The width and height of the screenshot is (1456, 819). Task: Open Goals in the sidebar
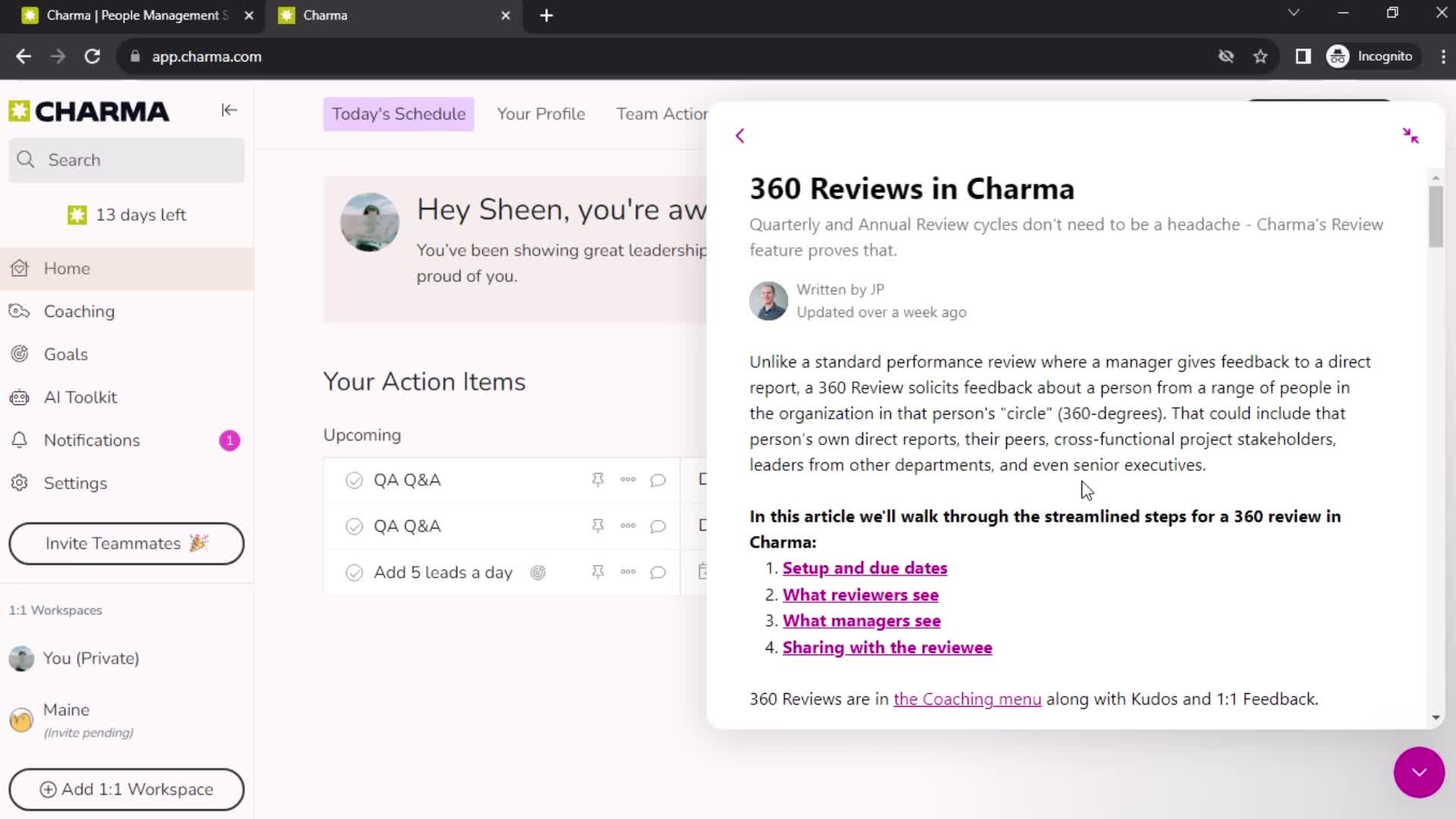click(x=127, y=354)
